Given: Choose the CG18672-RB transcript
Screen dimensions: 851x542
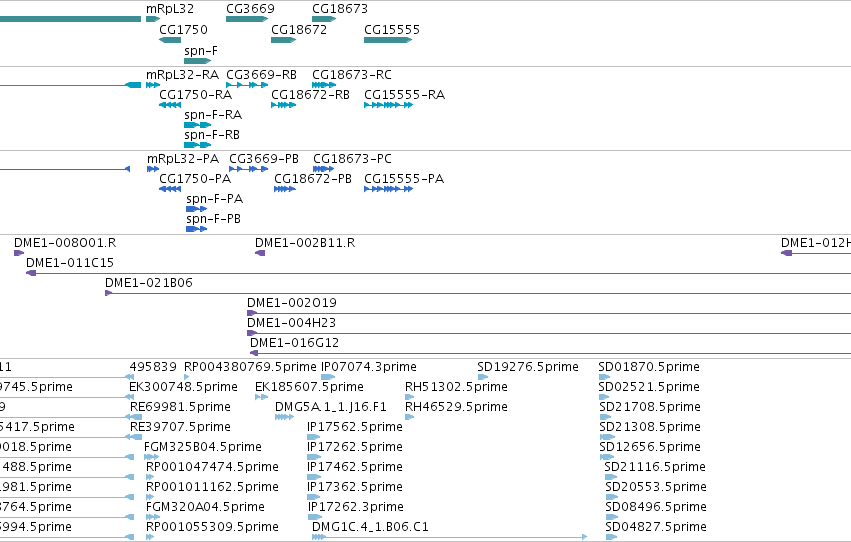Looking at the screenshot, I should (x=283, y=105).
